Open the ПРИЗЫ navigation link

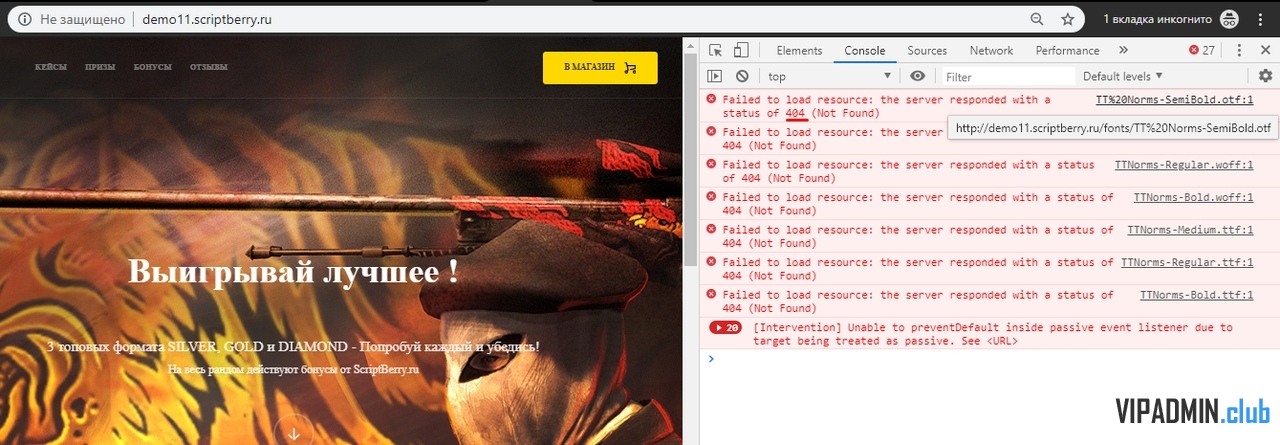(100, 67)
